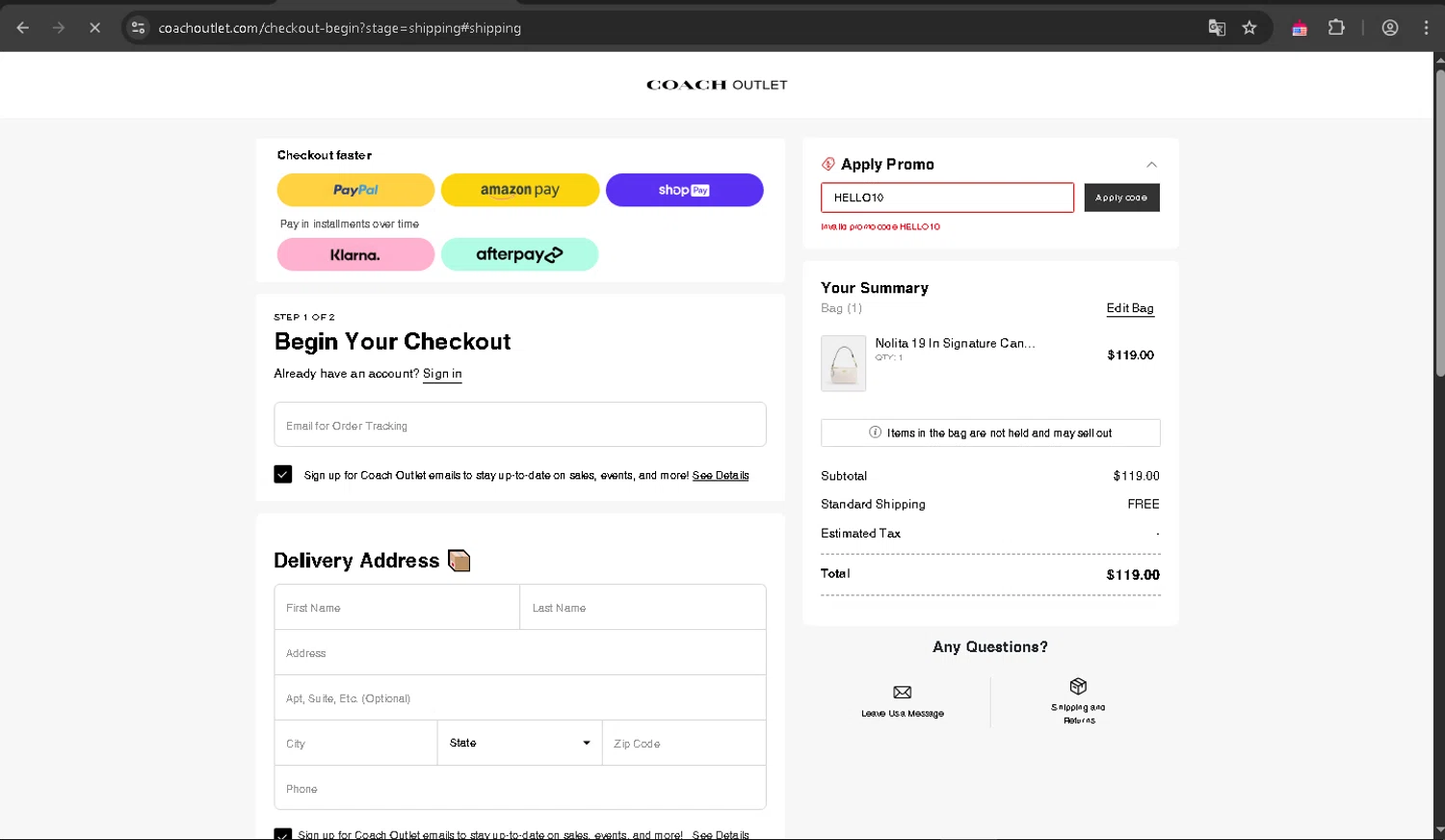Uncheck the email signup checkbox under email field
The height and width of the screenshot is (840, 1445).
tap(283, 474)
